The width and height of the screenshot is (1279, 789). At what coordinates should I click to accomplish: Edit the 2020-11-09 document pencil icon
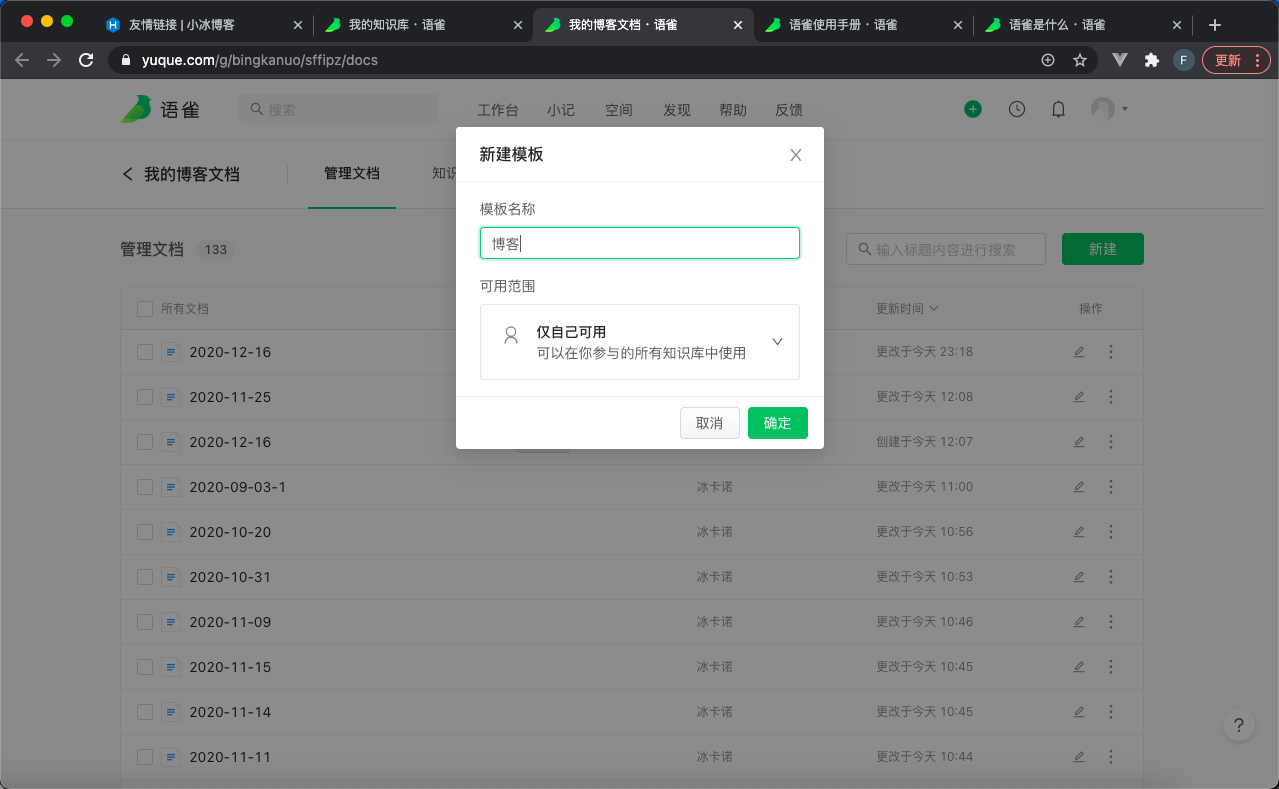[1079, 622]
